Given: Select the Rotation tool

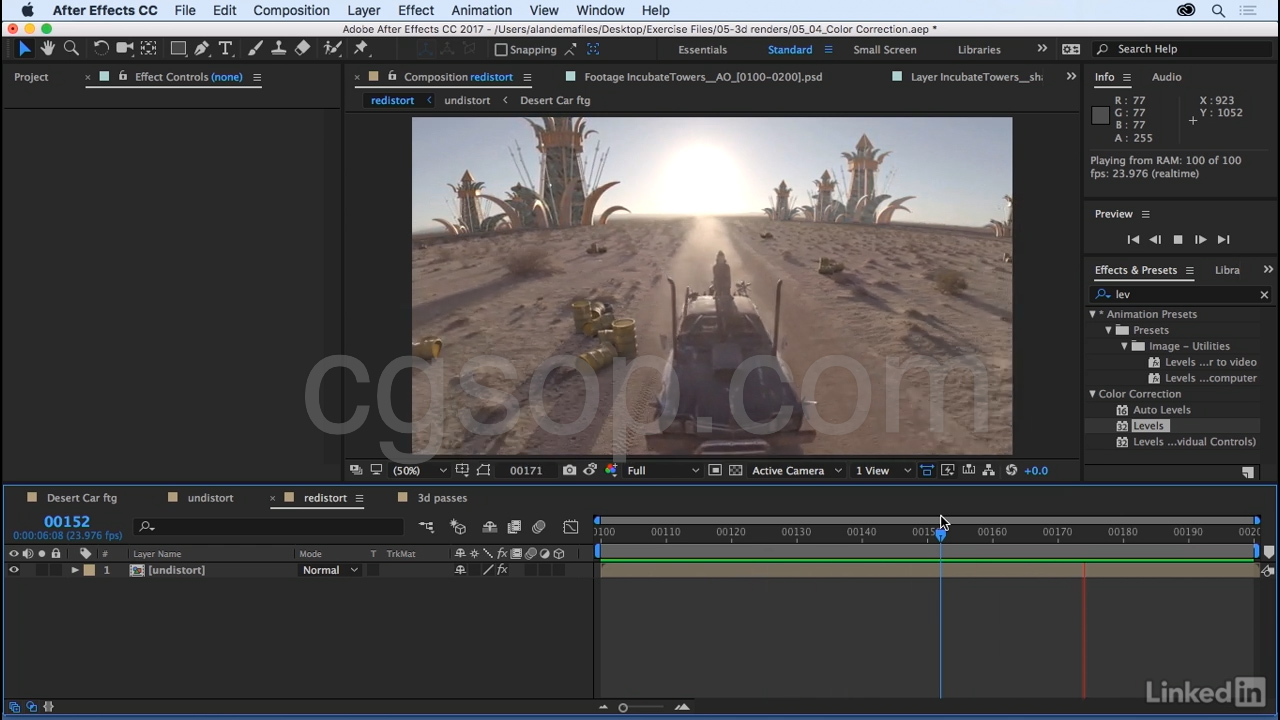Looking at the screenshot, I should coord(101,48).
